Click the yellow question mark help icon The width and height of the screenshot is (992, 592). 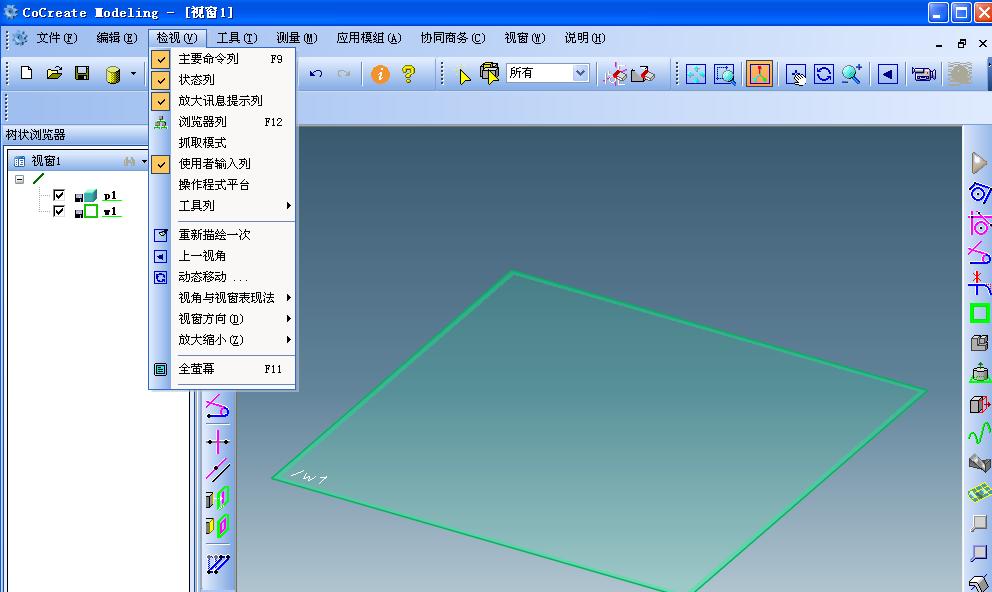pyautogui.click(x=409, y=74)
